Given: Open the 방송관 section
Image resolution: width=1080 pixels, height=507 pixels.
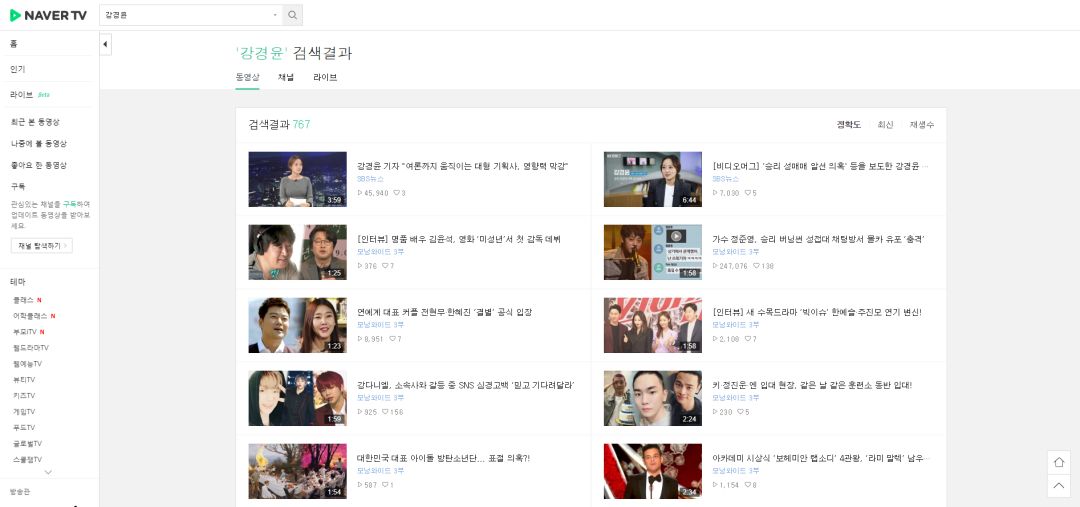Looking at the screenshot, I should (x=20, y=492).
